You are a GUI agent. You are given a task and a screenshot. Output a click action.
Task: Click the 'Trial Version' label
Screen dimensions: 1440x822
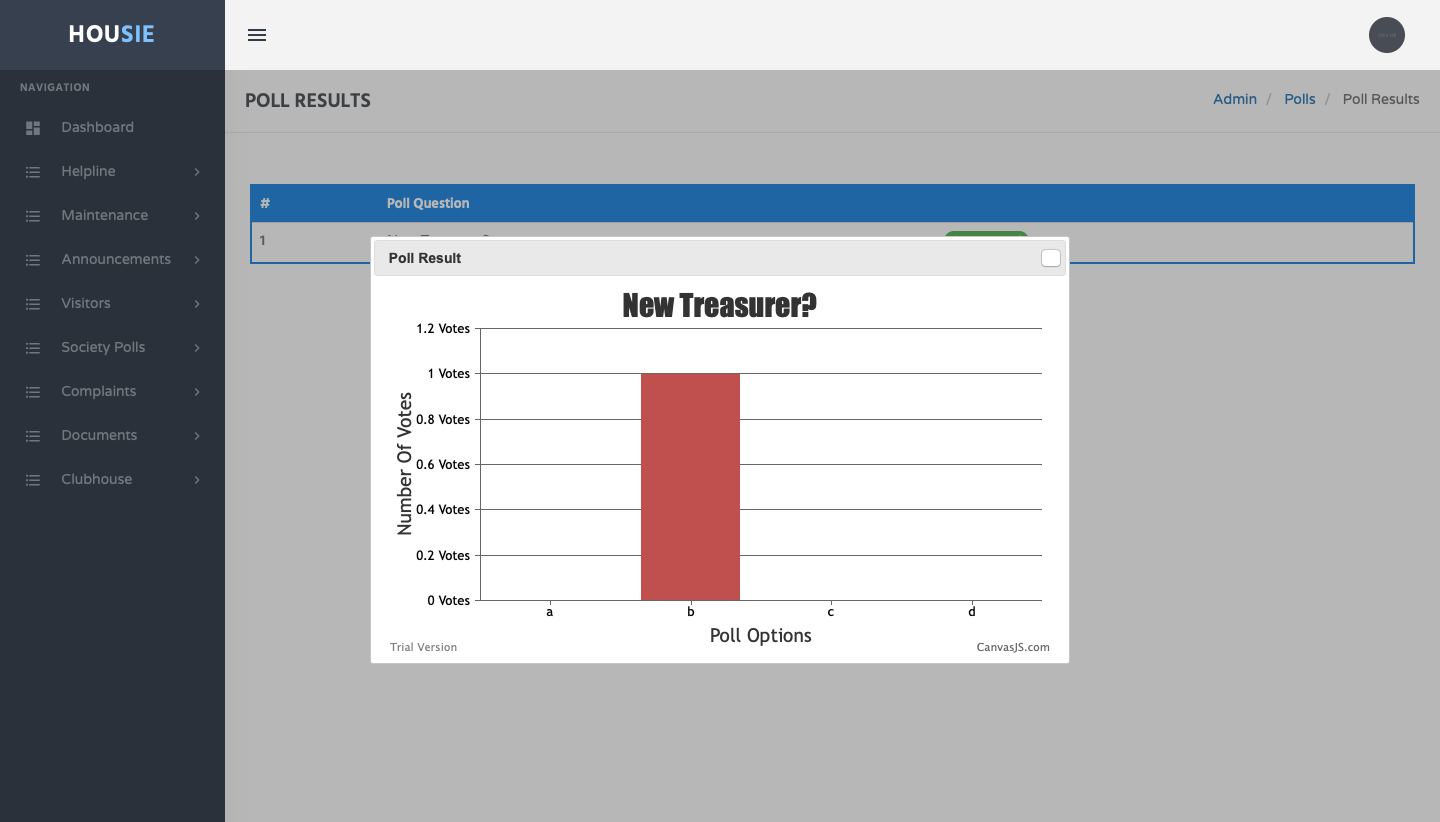(423, 647)
